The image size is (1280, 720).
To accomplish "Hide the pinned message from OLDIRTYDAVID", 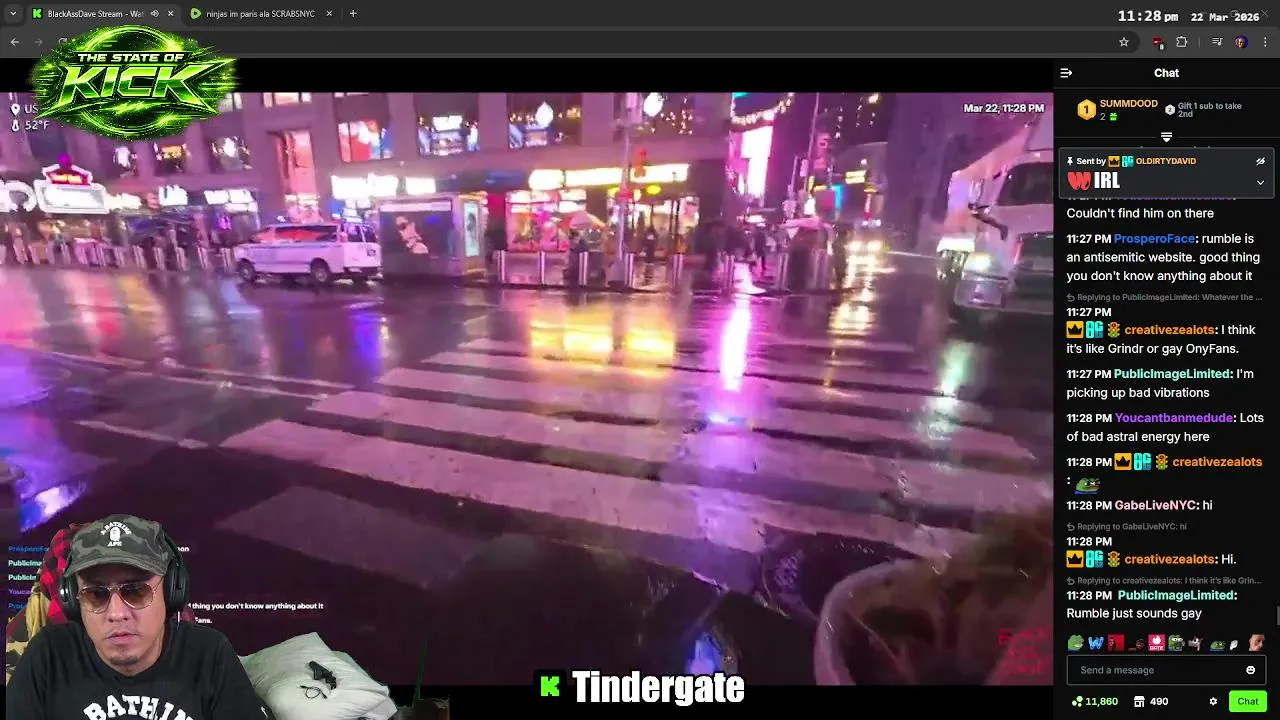I will pos(1260,161).
